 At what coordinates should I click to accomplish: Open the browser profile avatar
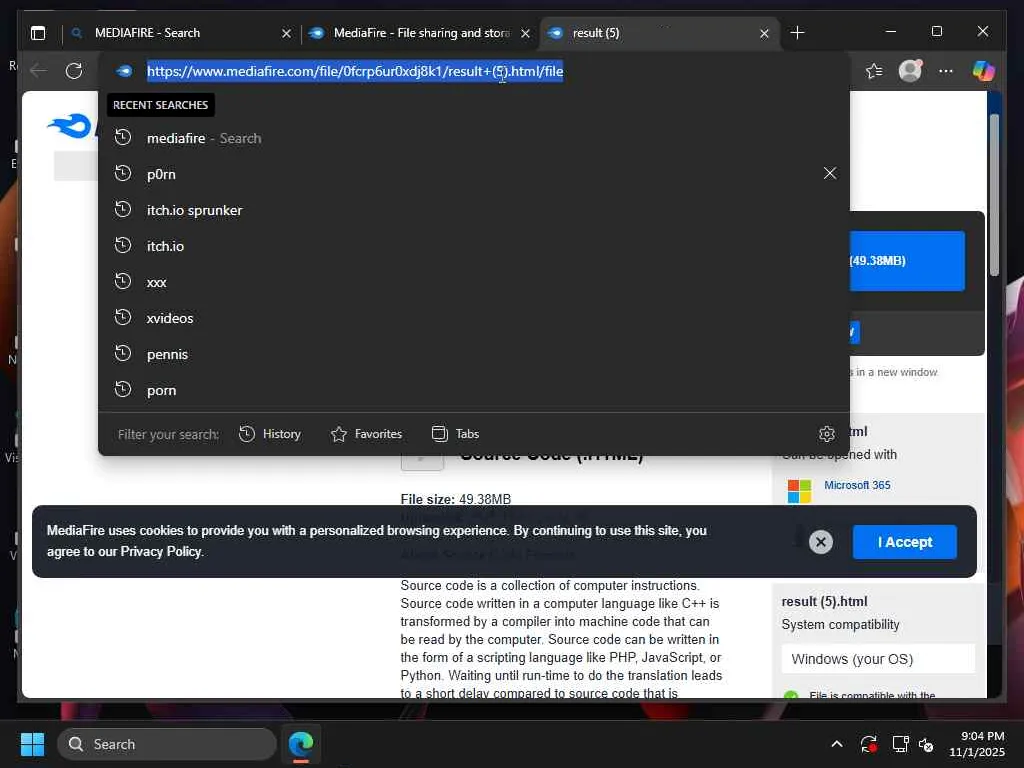(x=910, y=71)
